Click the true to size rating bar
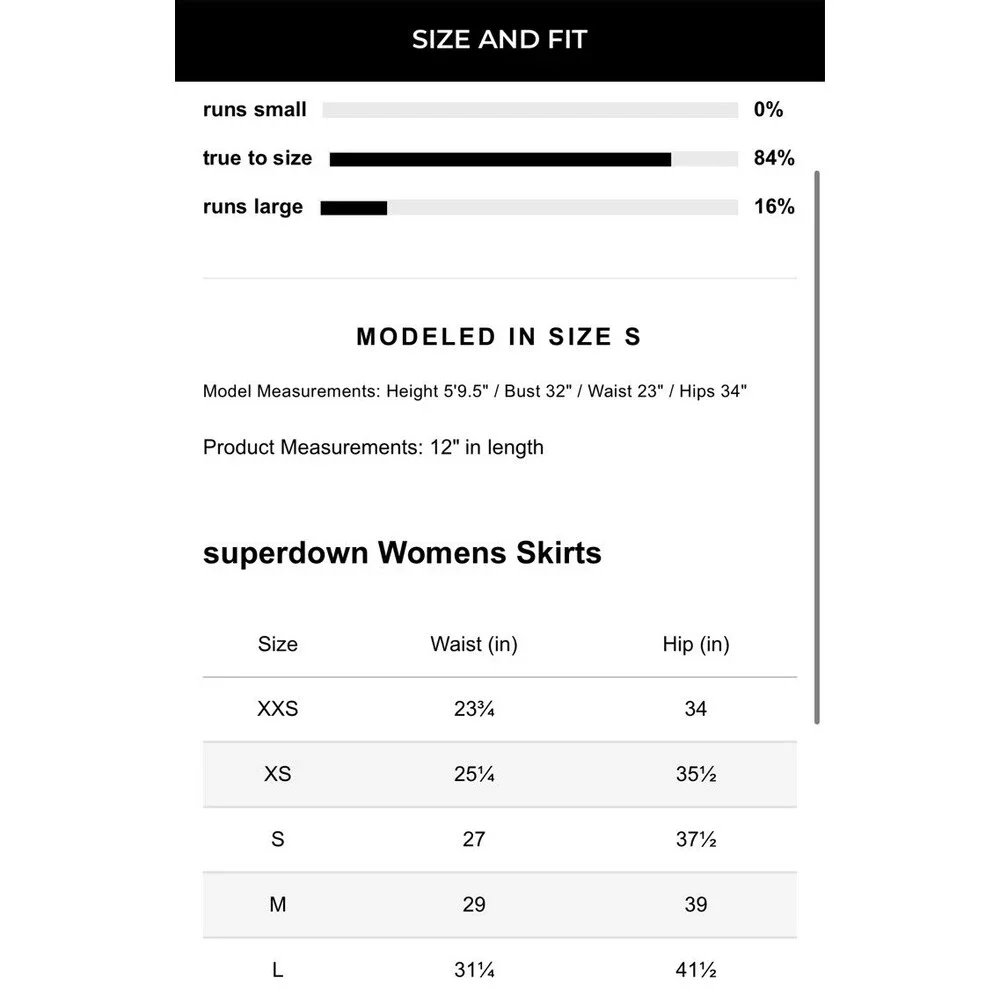Image resolution: width=1000 pixels, height=1000 pixels. [533, 159]
